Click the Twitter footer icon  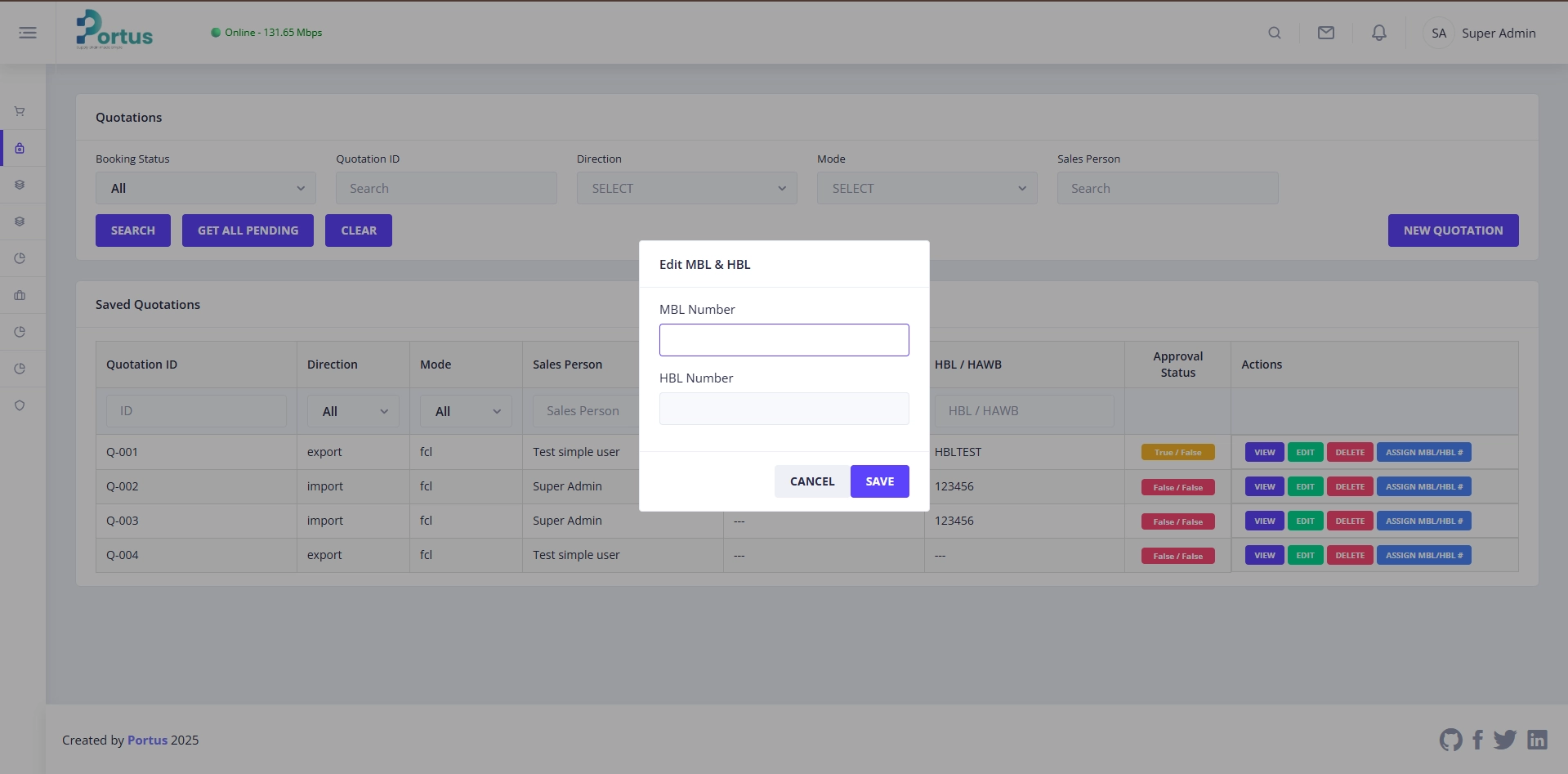(1504, 740)
